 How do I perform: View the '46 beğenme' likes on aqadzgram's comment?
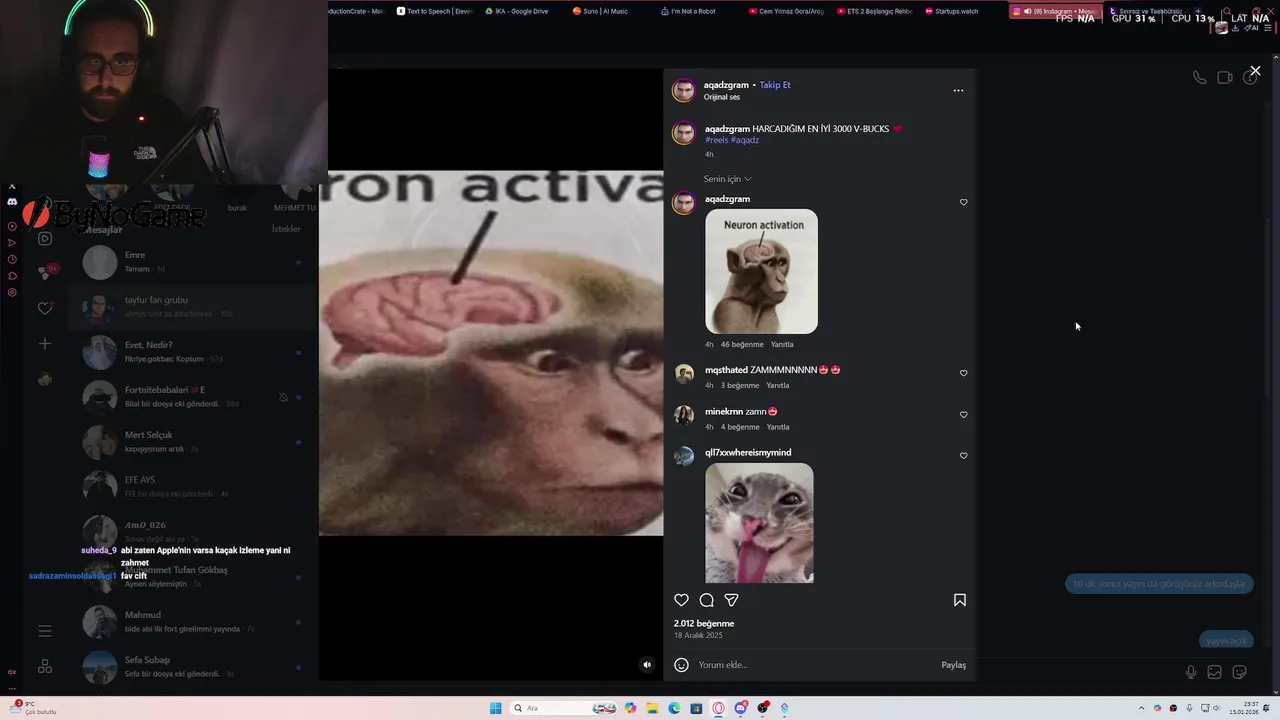click(742, 344)
